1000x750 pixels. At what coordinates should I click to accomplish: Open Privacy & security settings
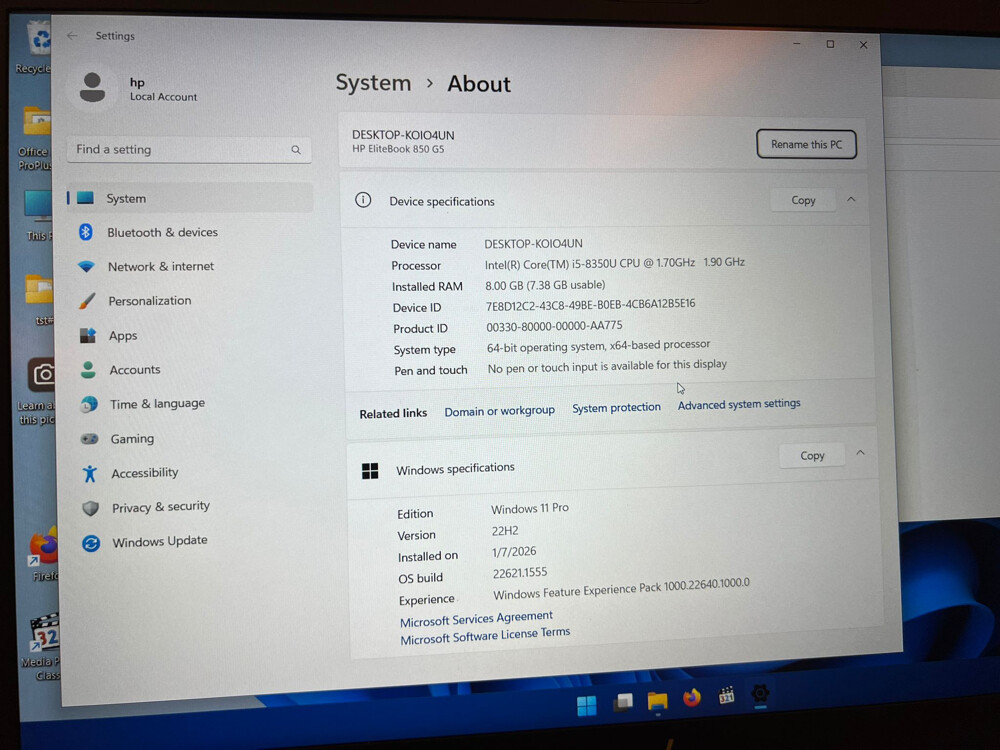coord(161,507)
